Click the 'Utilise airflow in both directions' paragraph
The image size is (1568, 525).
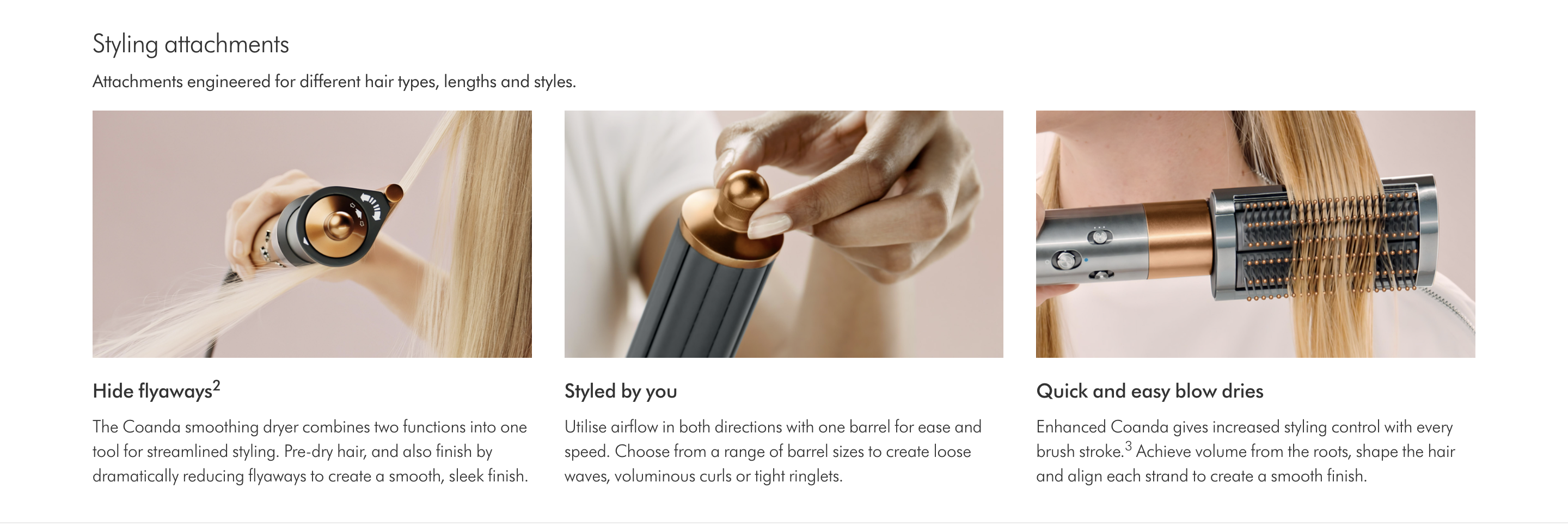(773, 451)
